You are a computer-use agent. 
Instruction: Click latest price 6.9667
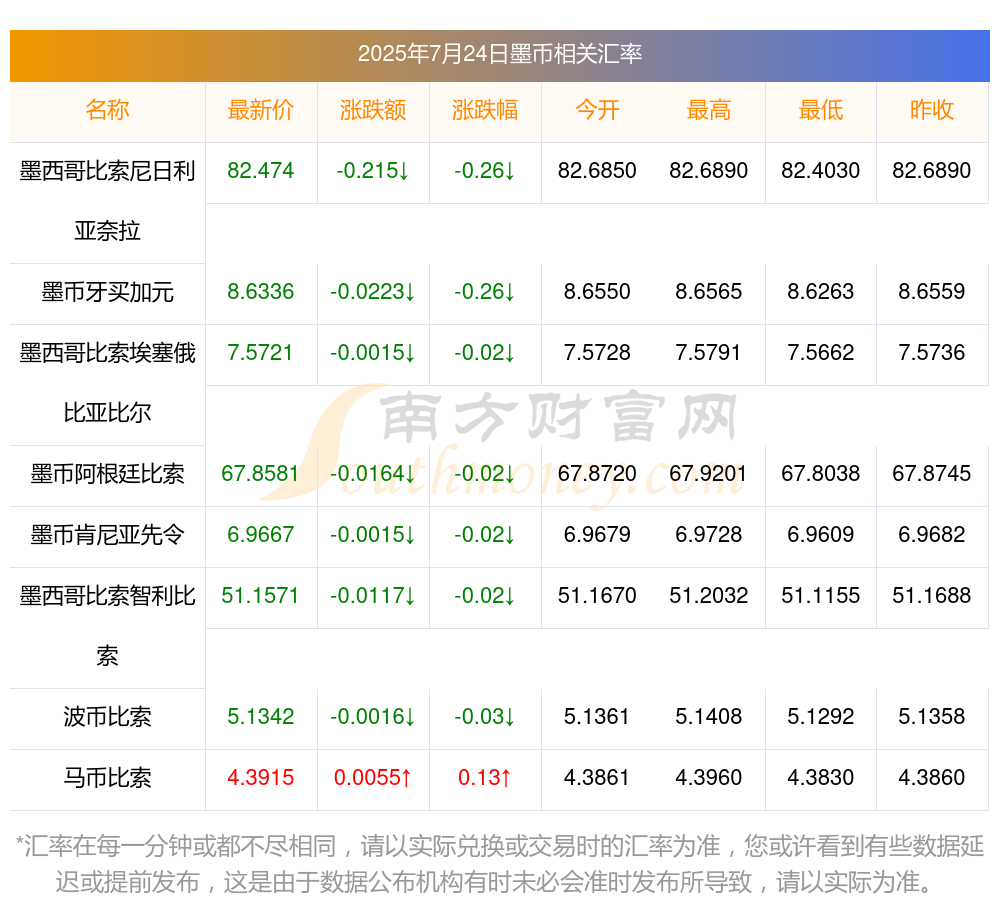(x=260, y=534)
